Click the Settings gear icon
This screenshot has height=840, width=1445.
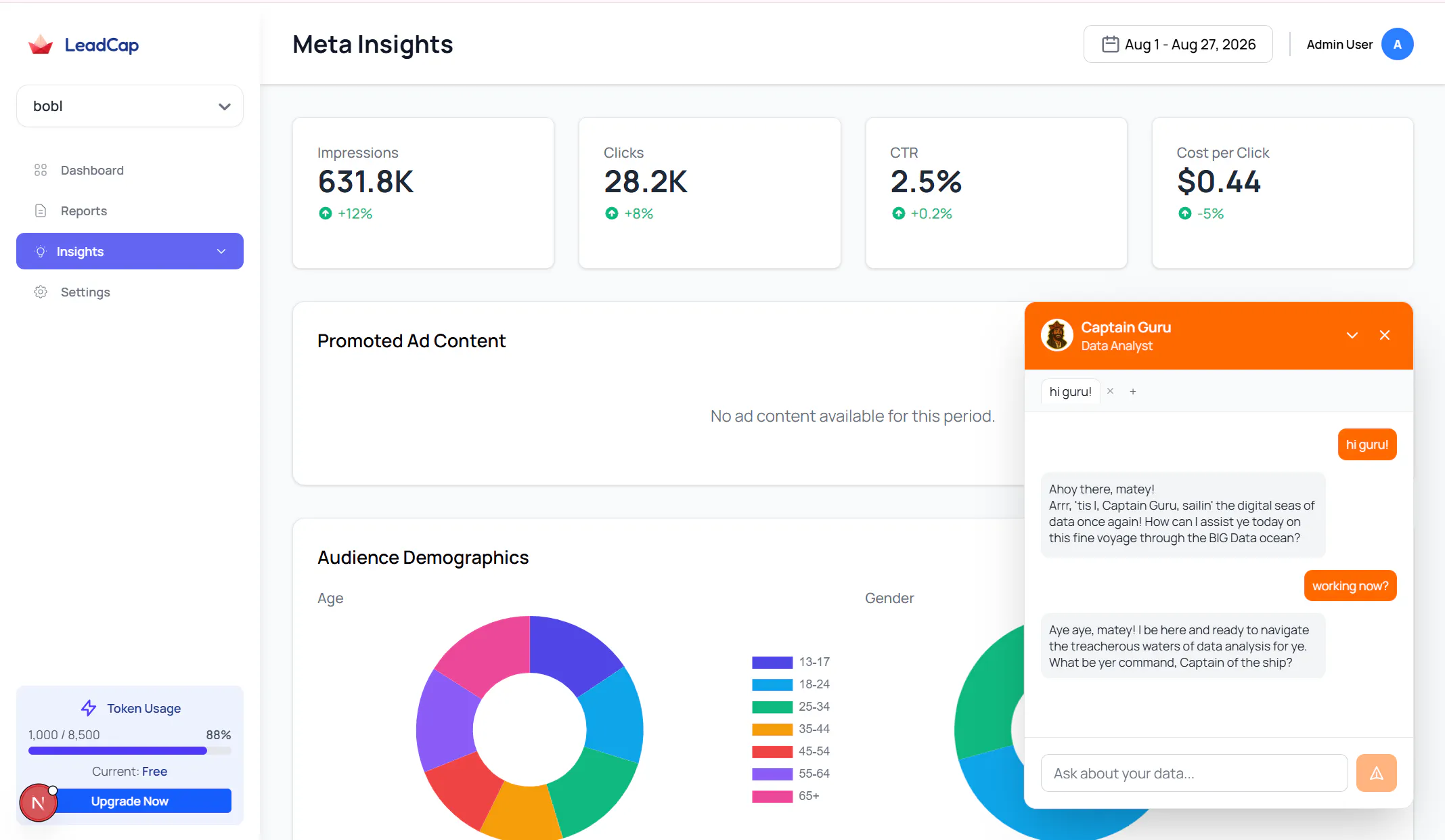[41, 292]
